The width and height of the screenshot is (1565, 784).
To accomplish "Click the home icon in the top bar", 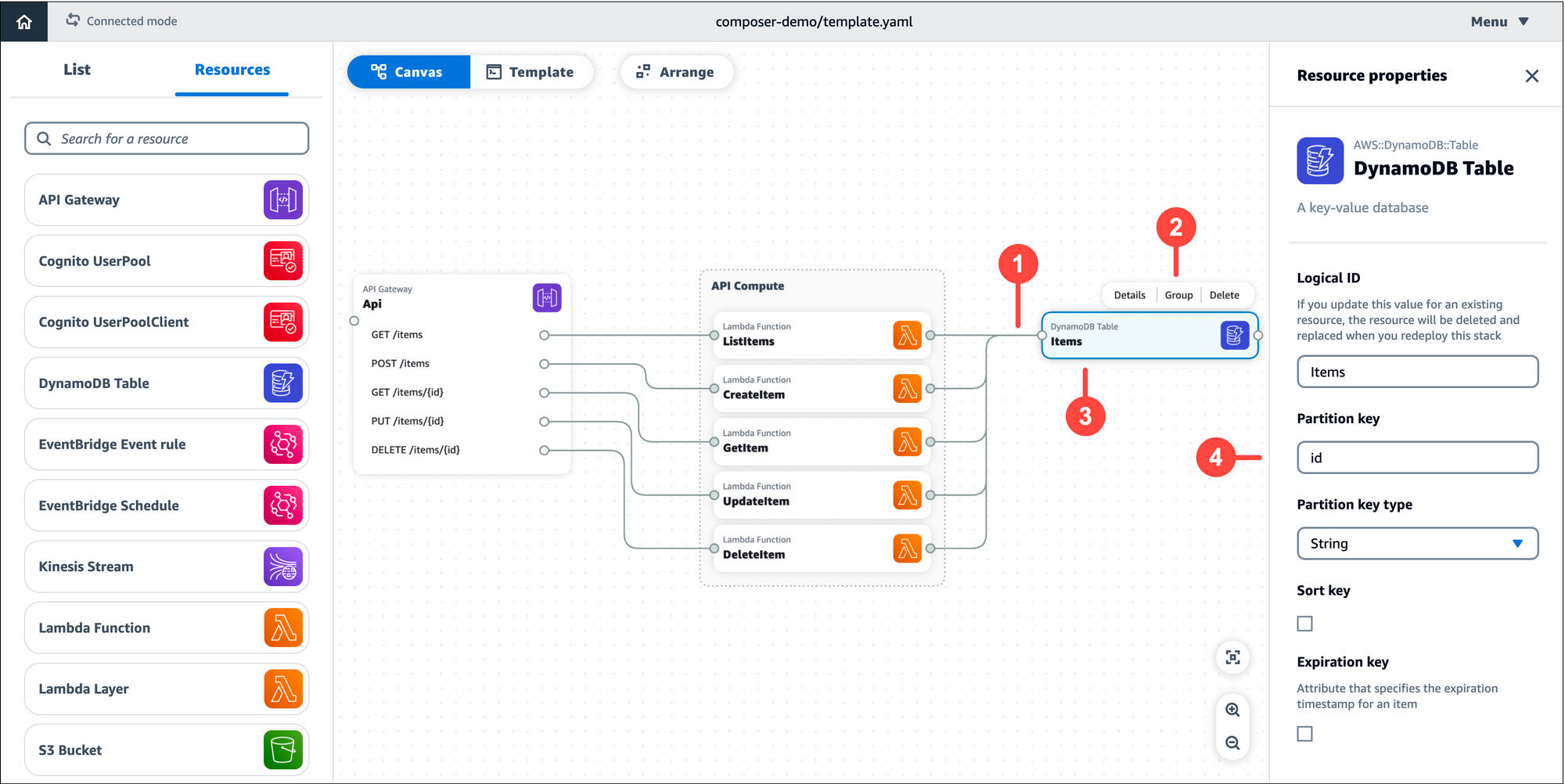I will (x=23, y=21).
